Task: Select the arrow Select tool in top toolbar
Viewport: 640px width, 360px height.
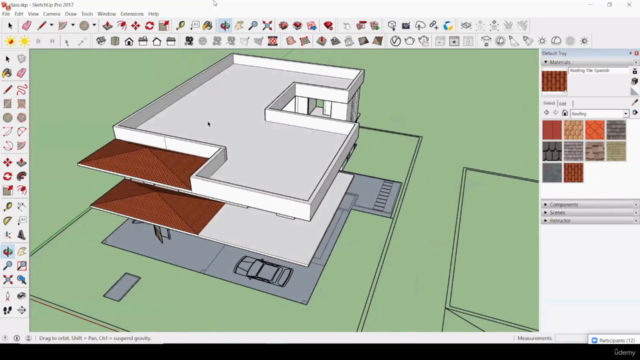Action: click(x=10, y=26)
